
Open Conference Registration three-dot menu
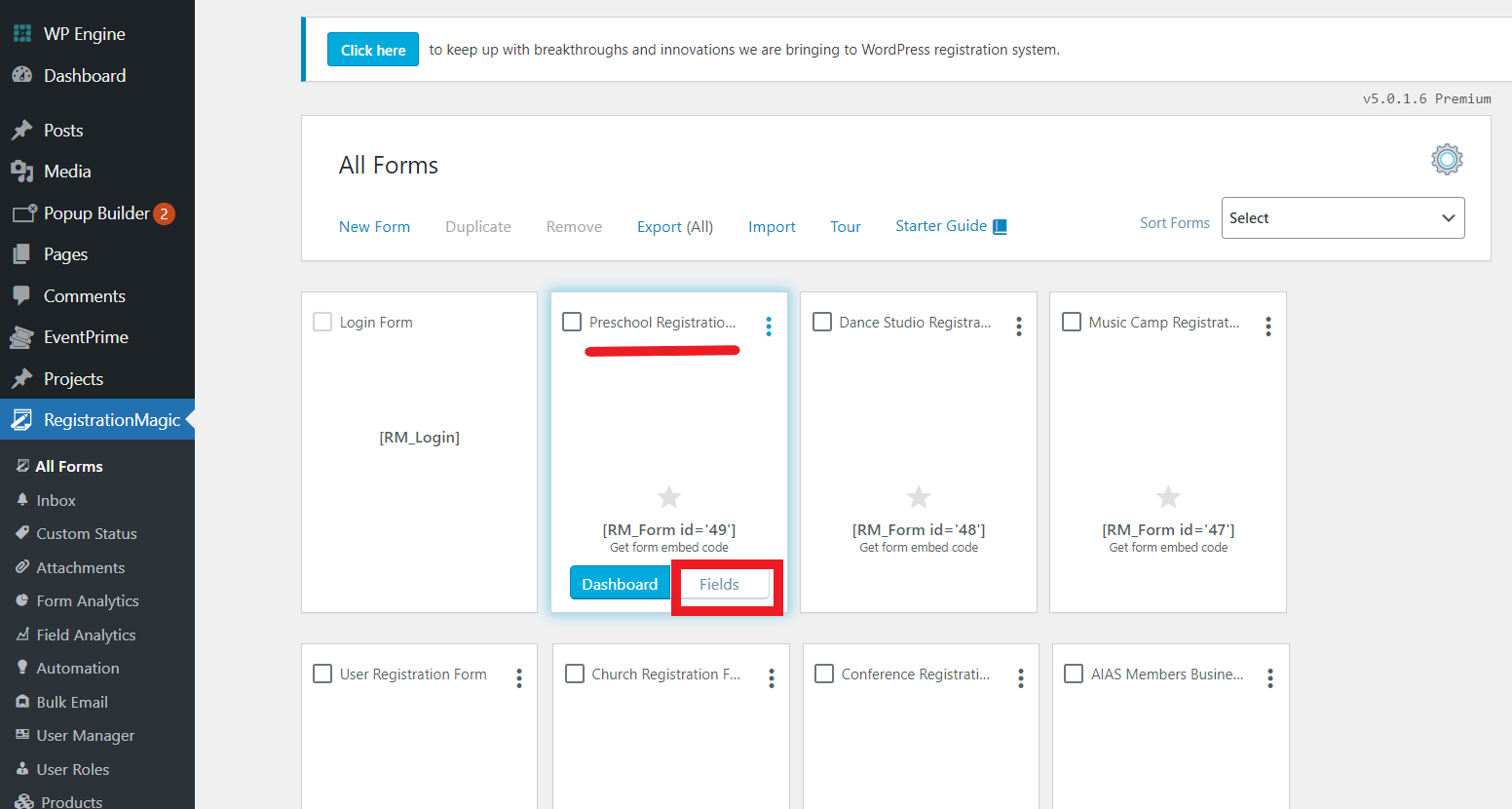click(x=1021, y=678)
